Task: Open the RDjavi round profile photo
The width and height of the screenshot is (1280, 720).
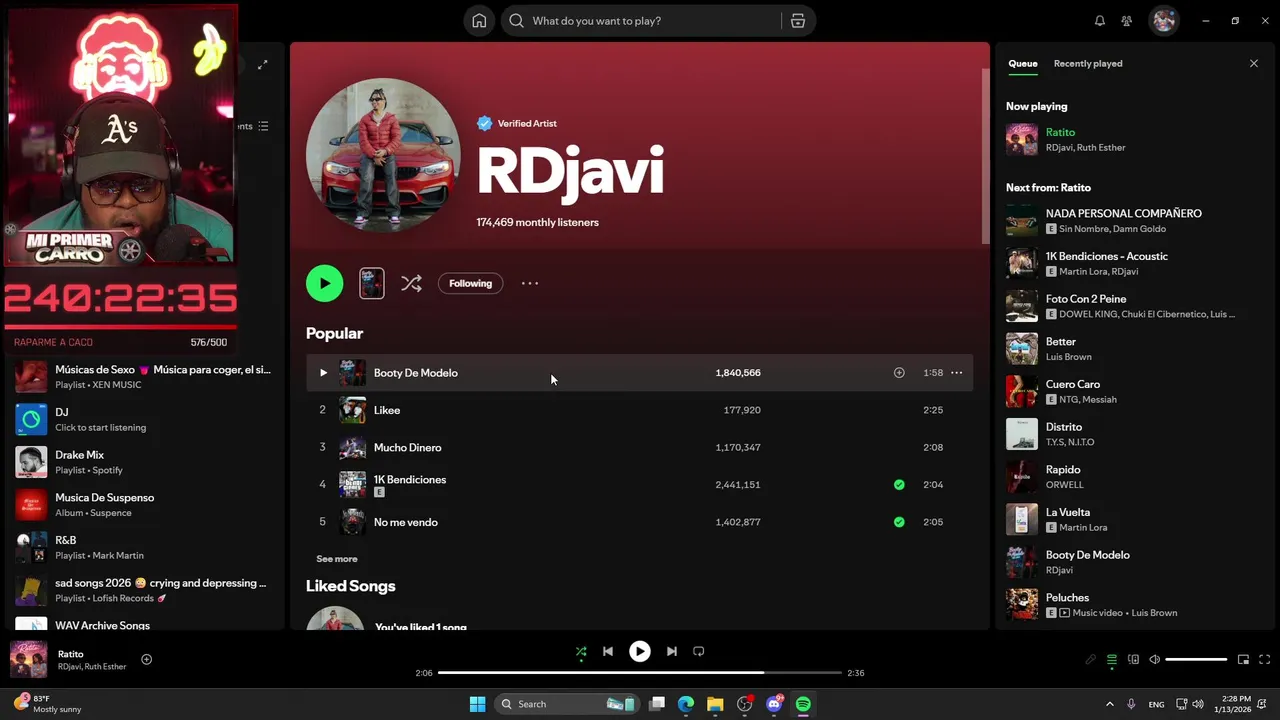Action: [383, 155]
